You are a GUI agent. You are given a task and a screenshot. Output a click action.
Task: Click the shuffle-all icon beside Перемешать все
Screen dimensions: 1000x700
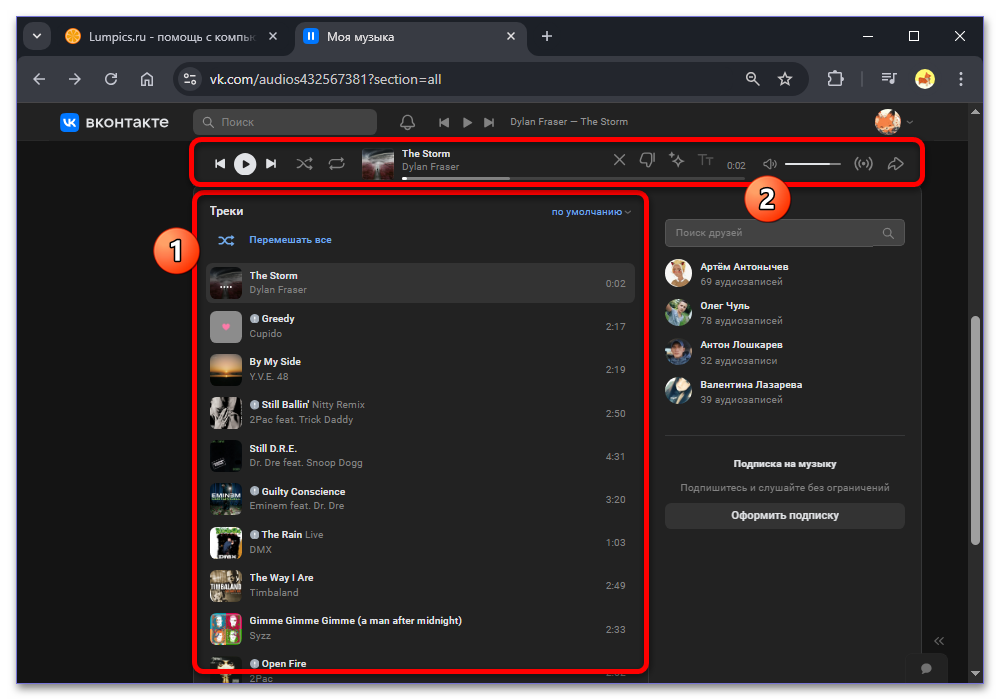click(226, 240)
